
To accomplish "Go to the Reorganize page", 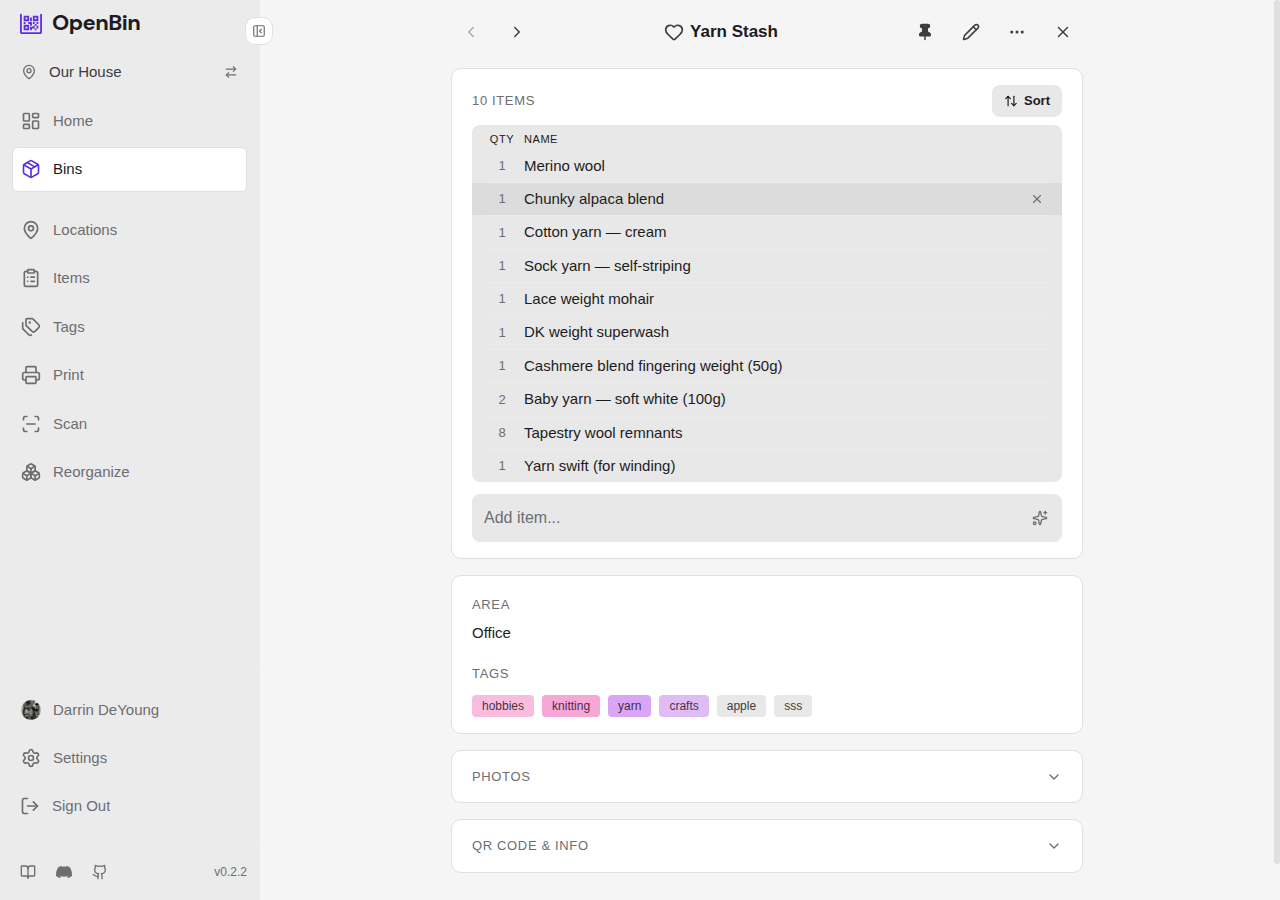I will (91, 472).
